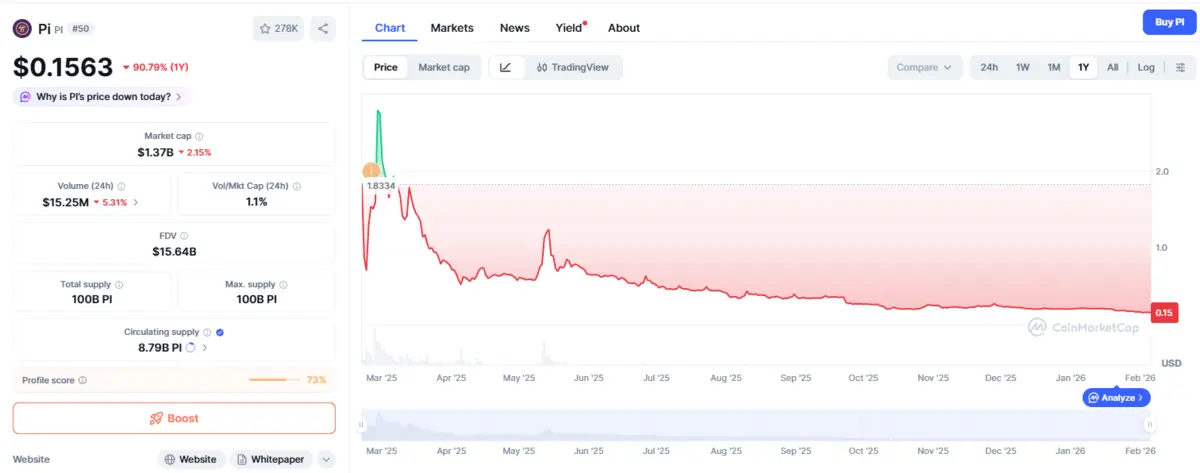Open chart settings sliders icon
The image size is (1200, 473).
pos(1180,68)
